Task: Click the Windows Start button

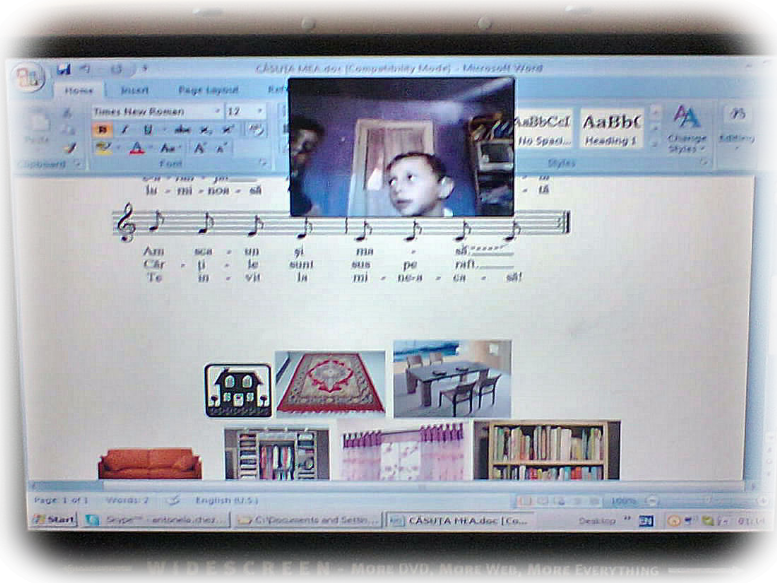Action: click(x=53, y=520)
